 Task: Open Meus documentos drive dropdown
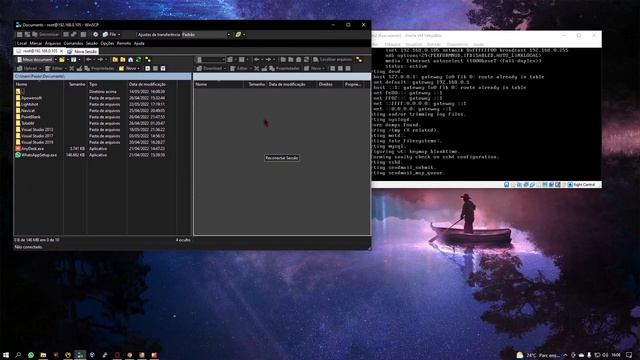(36, 60)
